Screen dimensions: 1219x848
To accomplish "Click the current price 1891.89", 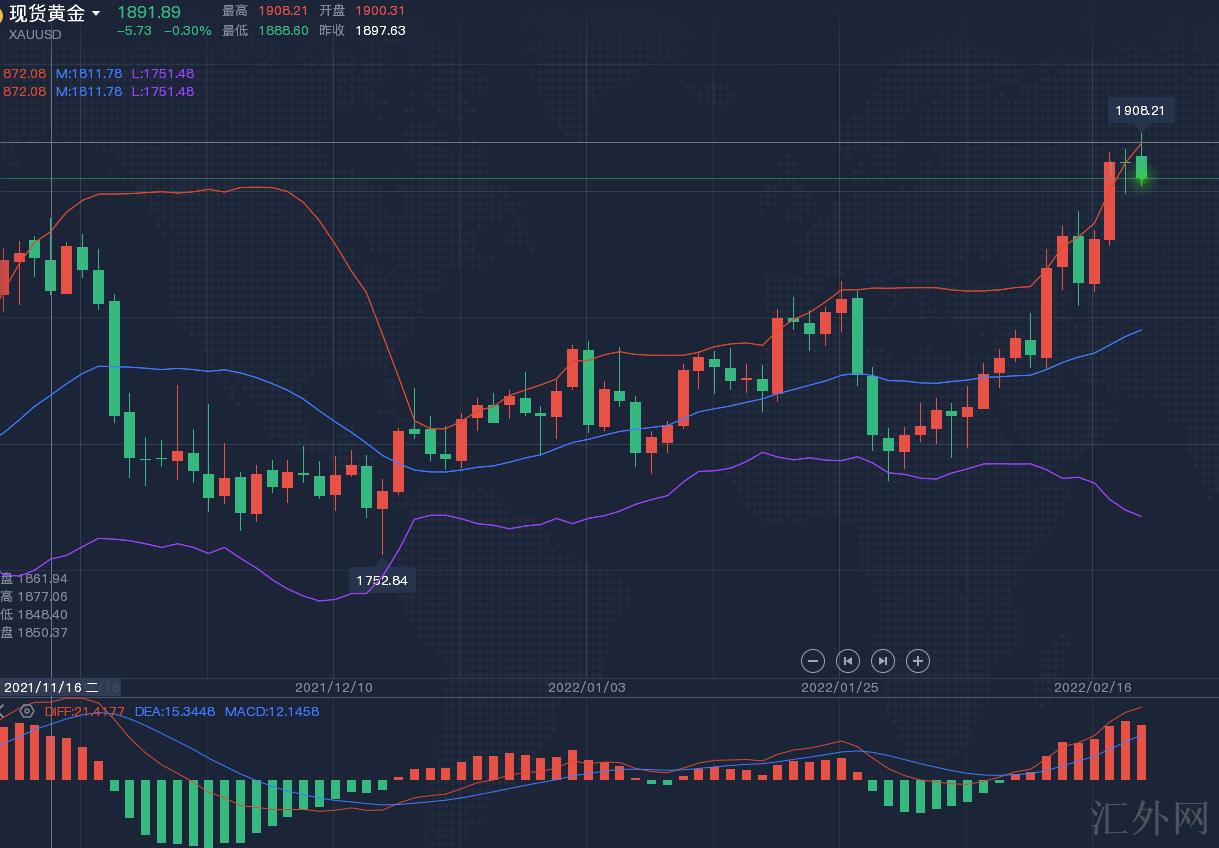I will 149,12.
